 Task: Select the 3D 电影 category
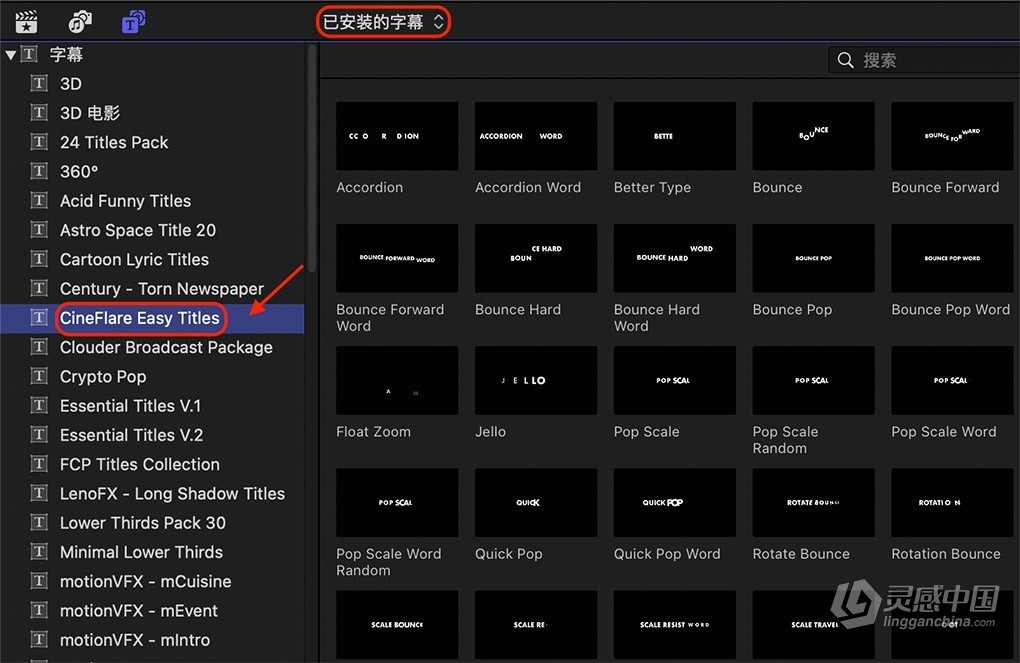coord(152,113)
